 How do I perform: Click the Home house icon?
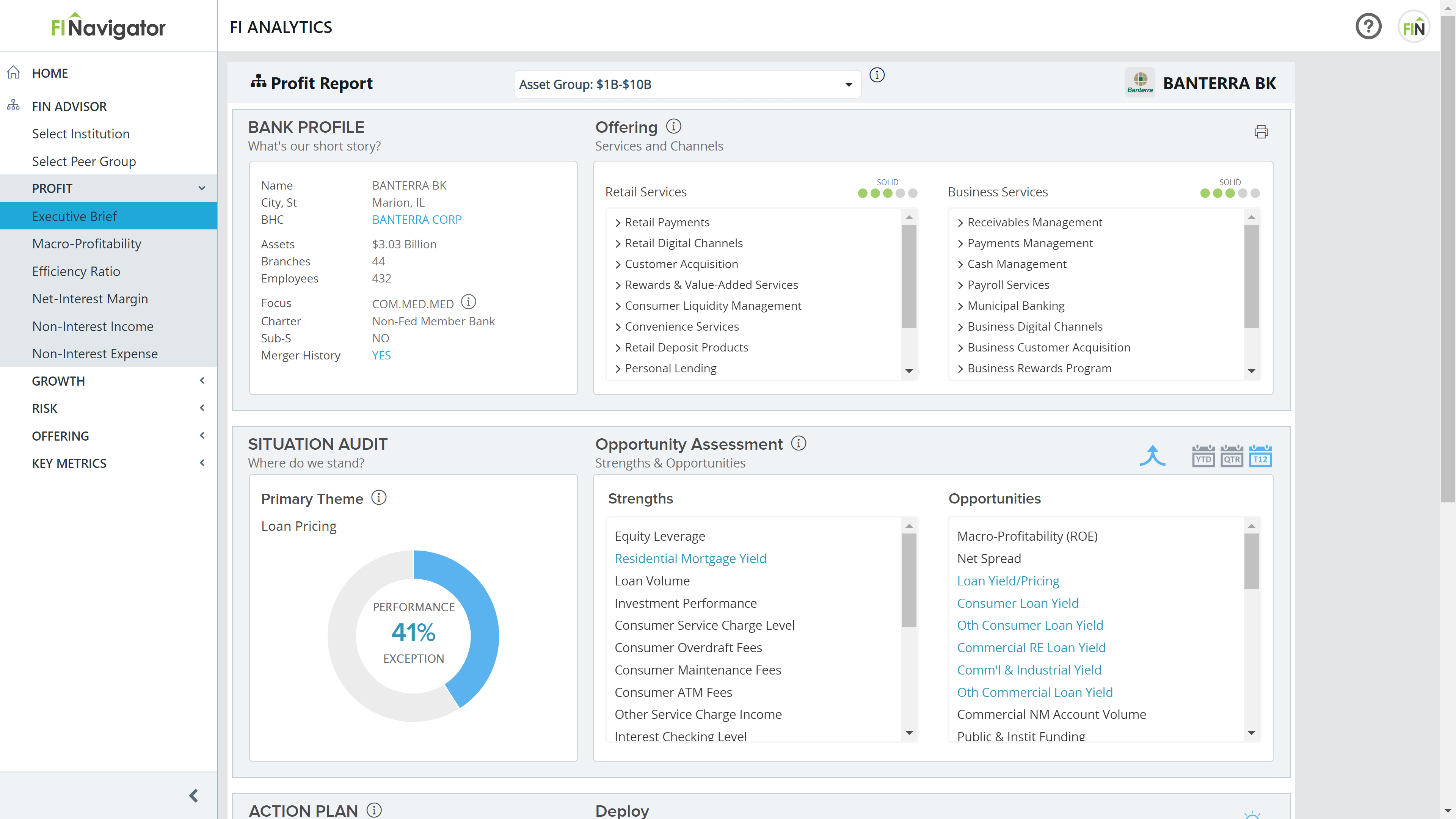click(x=14, y=72)
